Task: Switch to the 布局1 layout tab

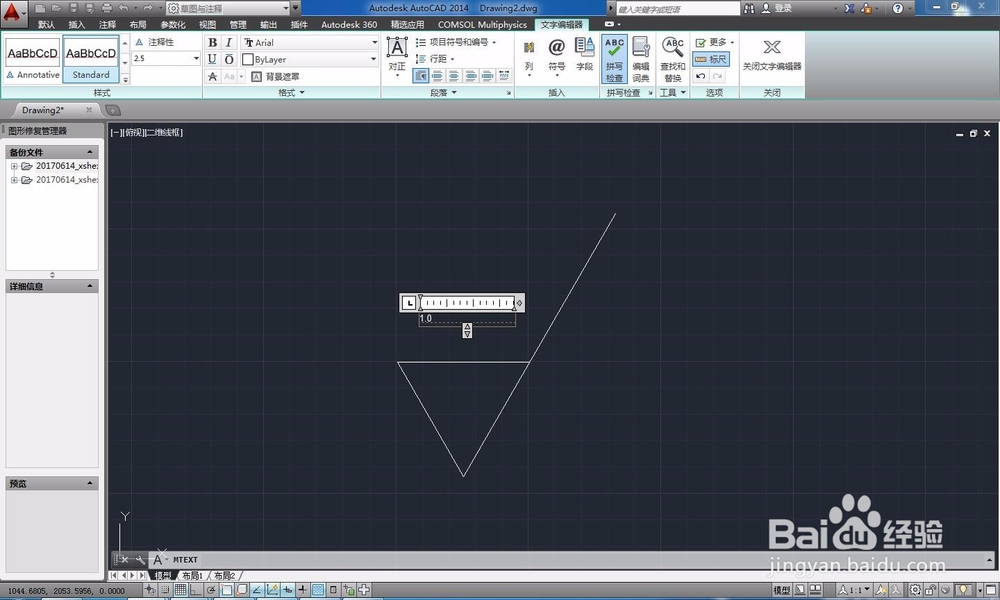Action: click(x=192, y=575)
